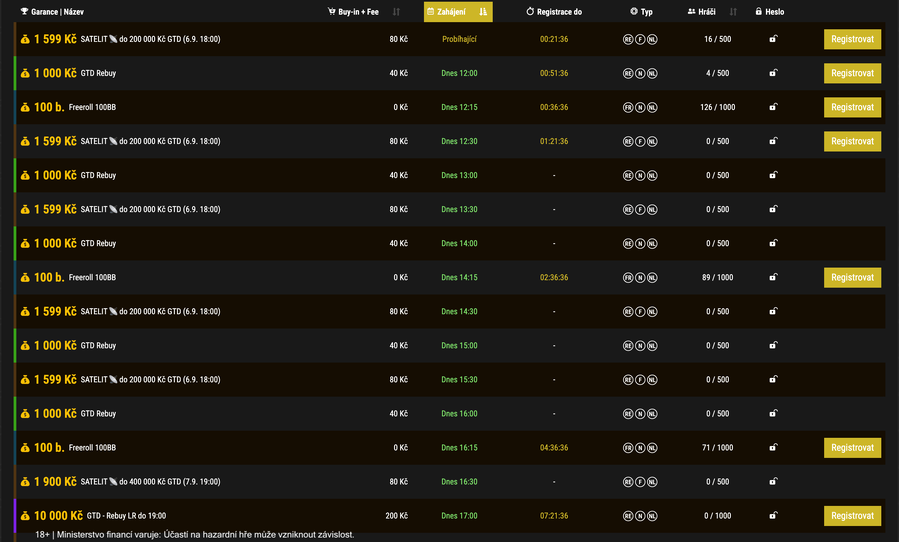
Task: Click NL type icon in Dnes 14:00 row
Action: point(652,244)
